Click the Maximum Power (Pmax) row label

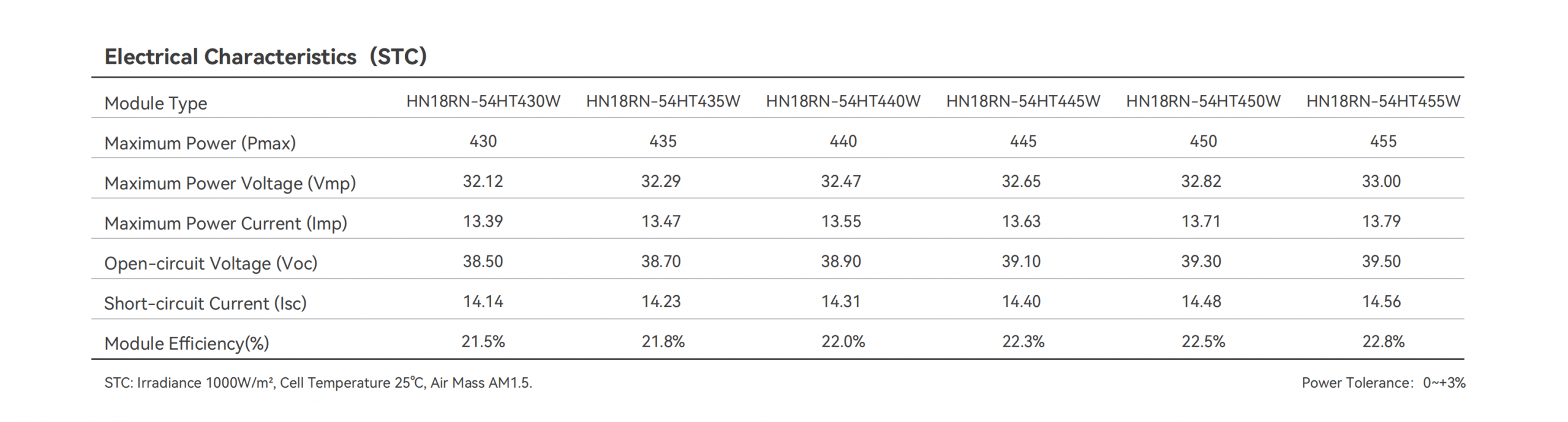tap(200, 143)
